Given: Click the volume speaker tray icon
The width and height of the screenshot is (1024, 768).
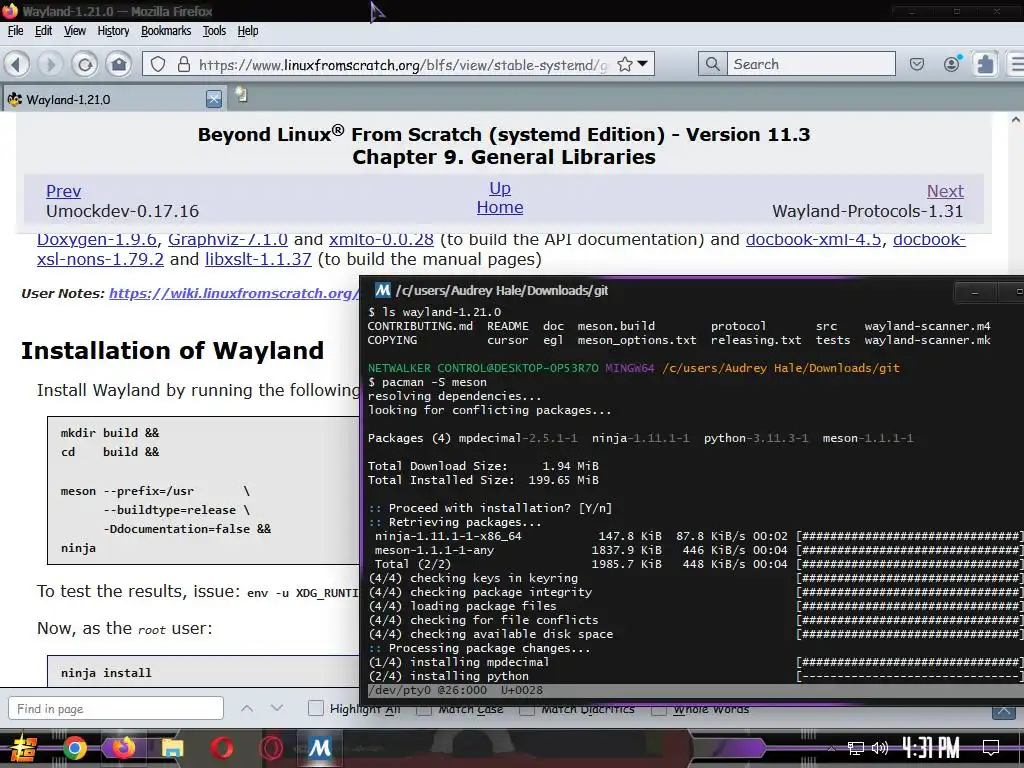Looking at the screenshot, I should pos(879,748).
